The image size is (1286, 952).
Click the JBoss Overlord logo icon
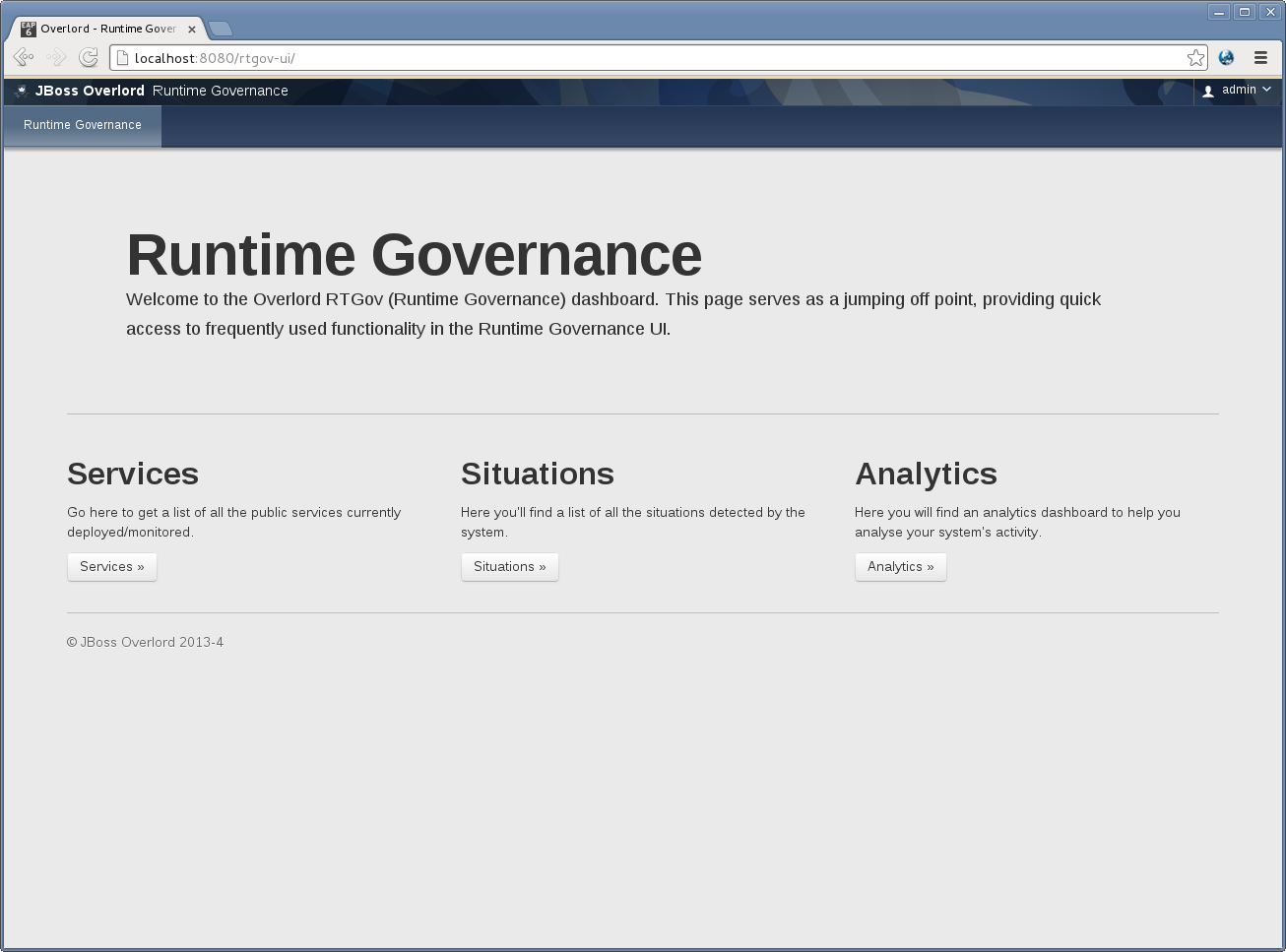coord(21,91)
